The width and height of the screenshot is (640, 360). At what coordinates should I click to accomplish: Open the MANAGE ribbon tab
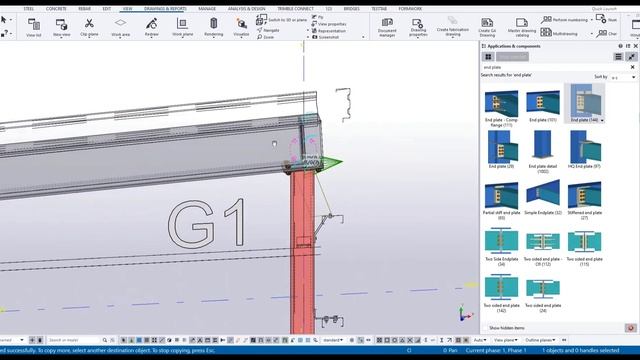207,9
